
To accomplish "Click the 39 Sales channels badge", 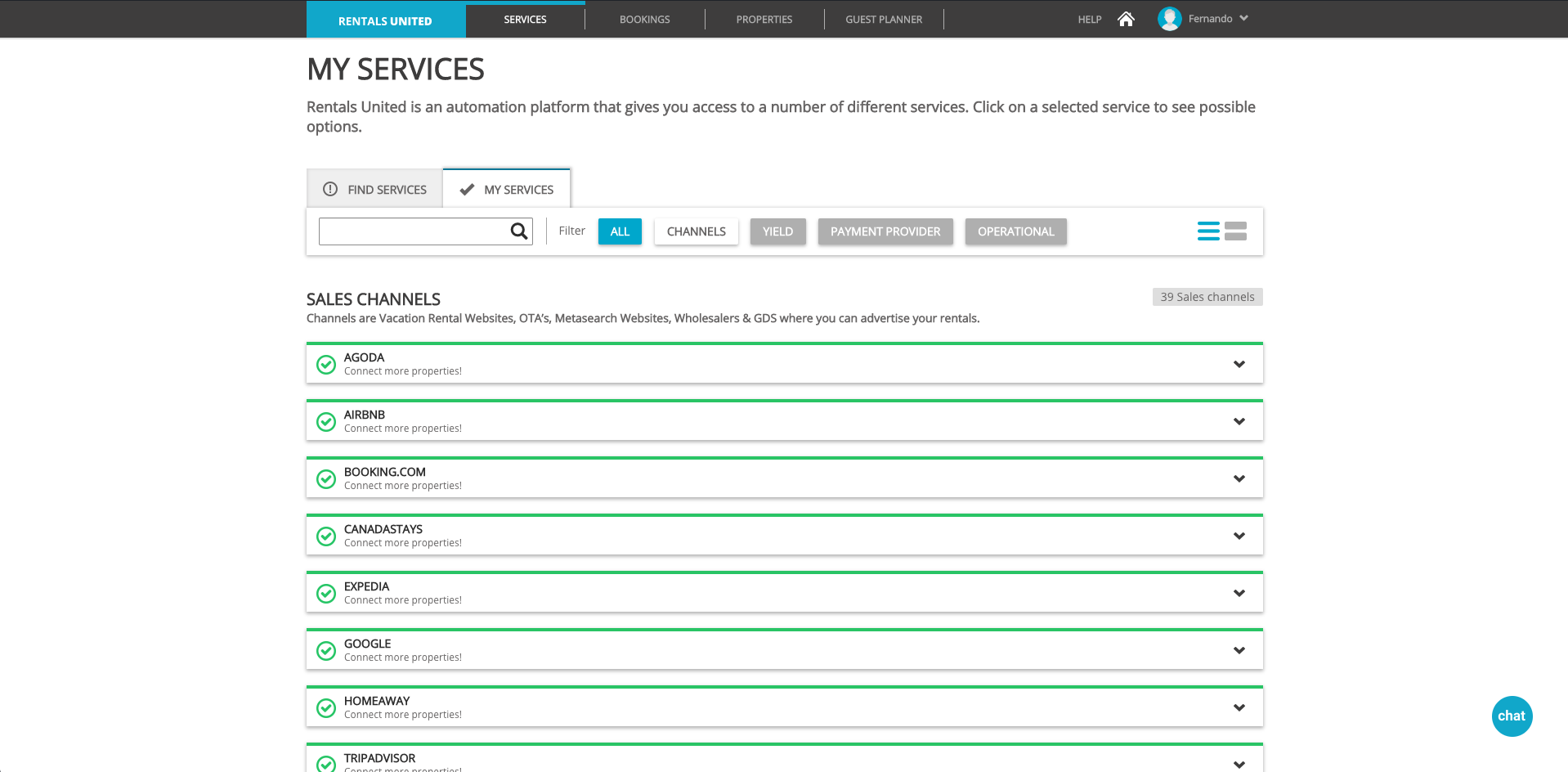I will coord(1207,297).
